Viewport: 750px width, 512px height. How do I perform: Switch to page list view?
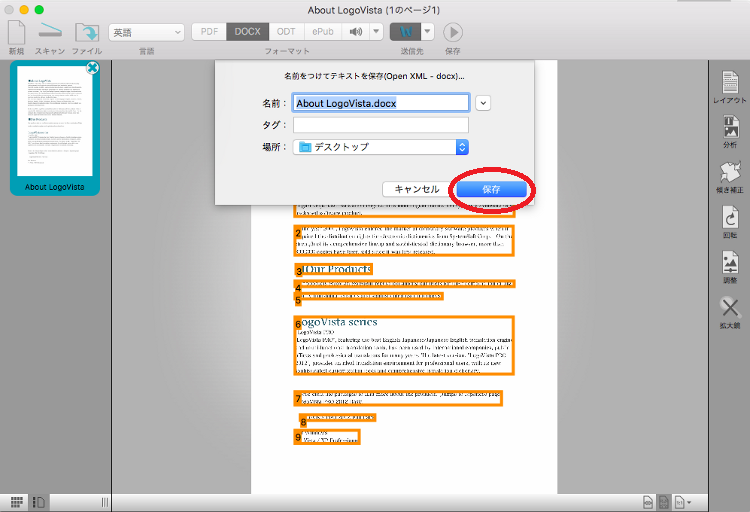[40, 501]
